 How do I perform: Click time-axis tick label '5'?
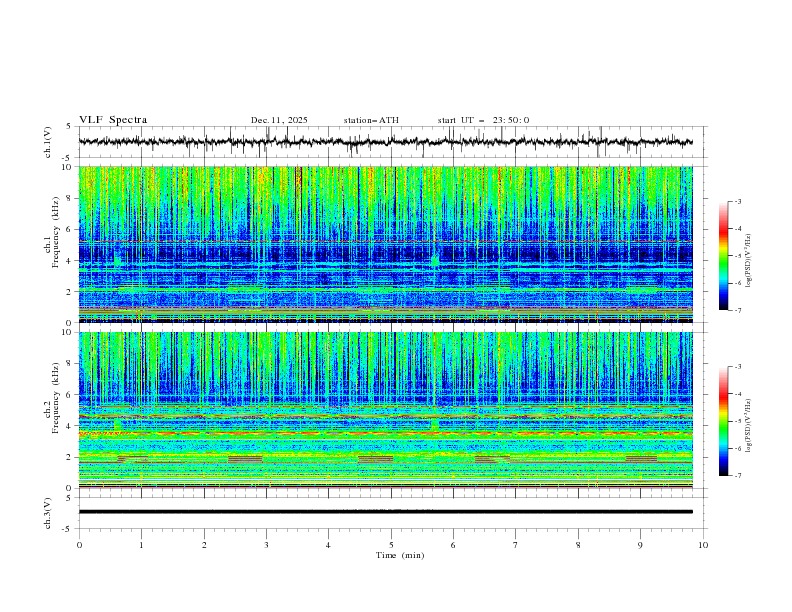(x=391, y=545)
